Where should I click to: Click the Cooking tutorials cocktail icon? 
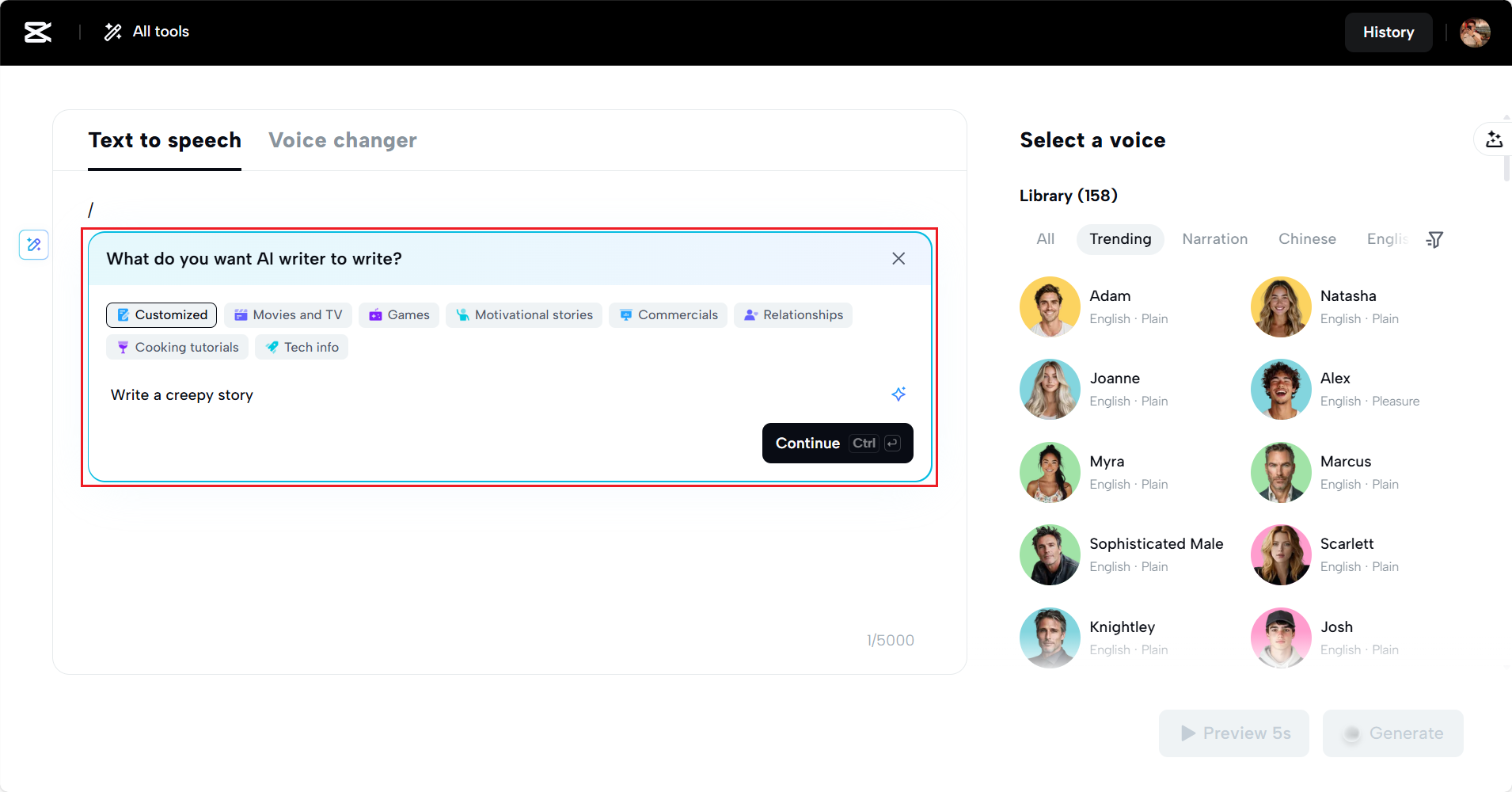click(x=123, y=347)
